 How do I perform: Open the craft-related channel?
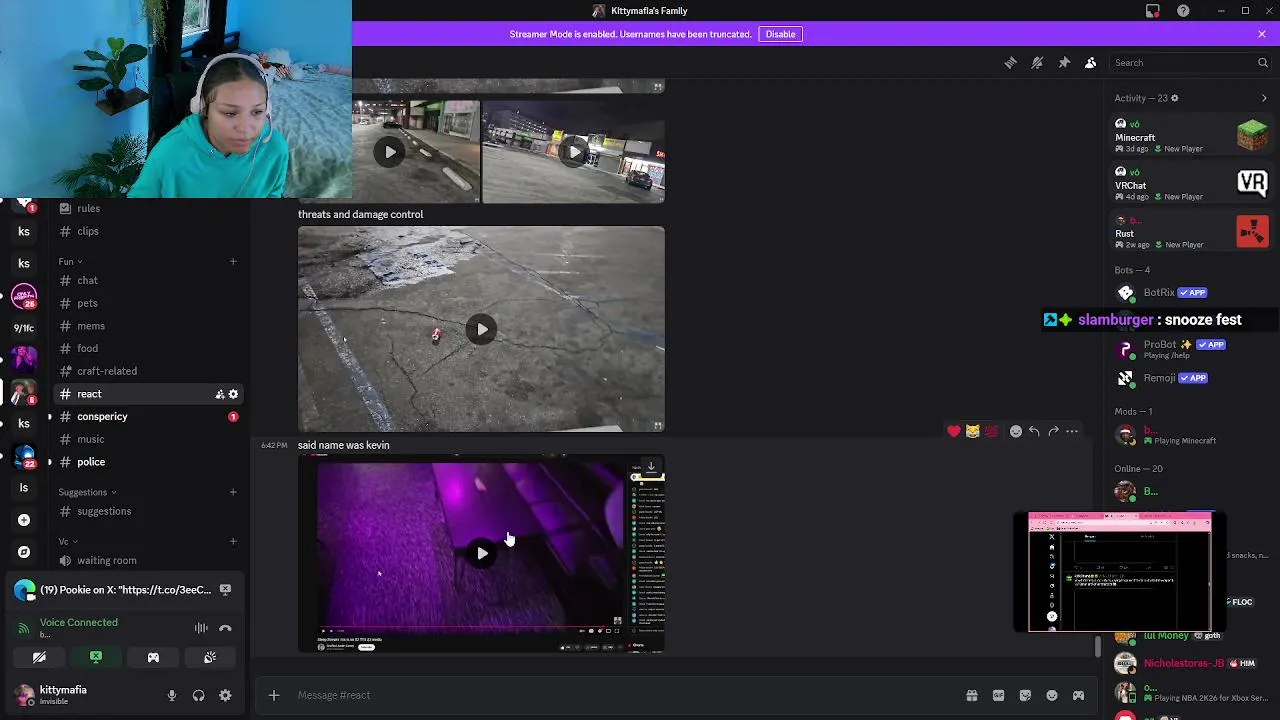point(147,371)
